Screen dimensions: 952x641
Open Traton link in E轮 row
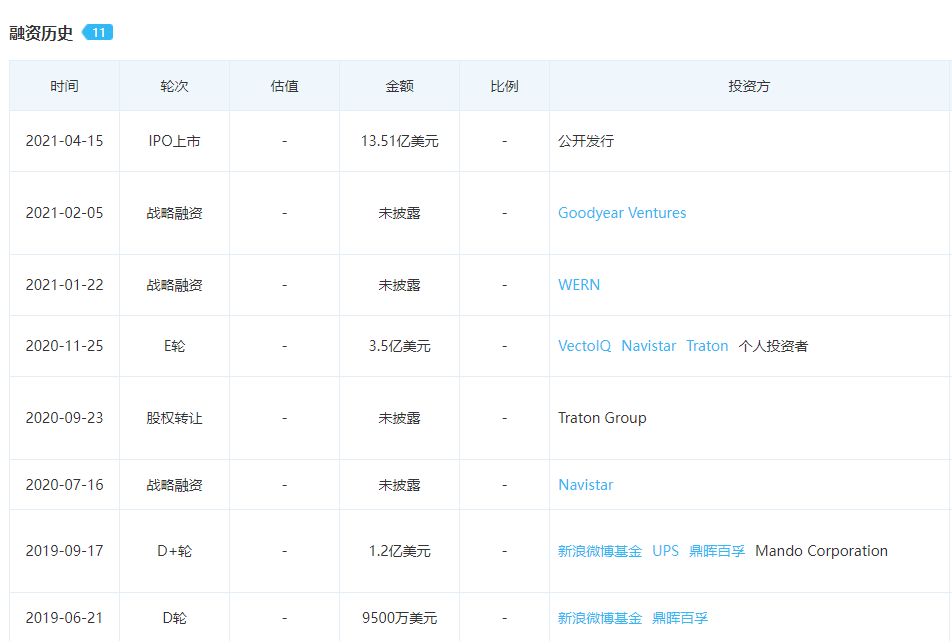(x=707, y=346)
